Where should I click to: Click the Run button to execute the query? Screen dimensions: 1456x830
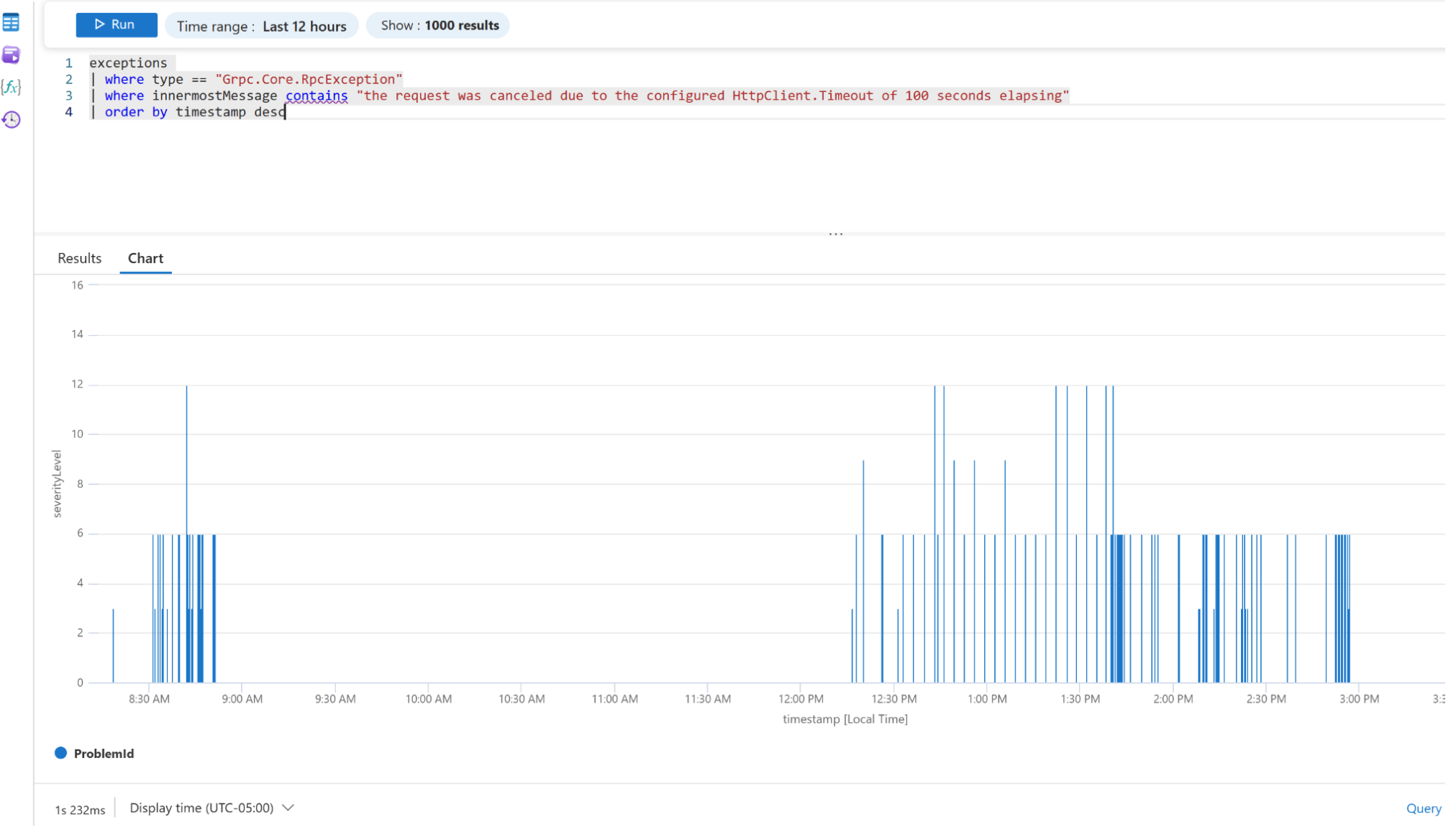(116, 24)
